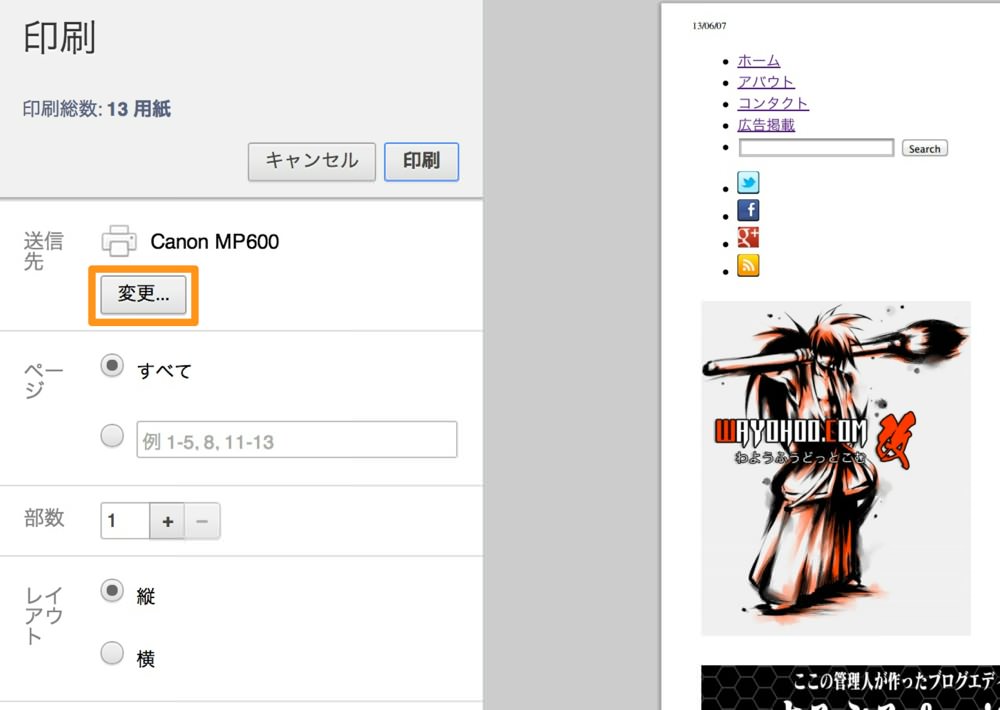Click the 13/06/07 date in preview
1000x710 pixels.
(709, 26)
